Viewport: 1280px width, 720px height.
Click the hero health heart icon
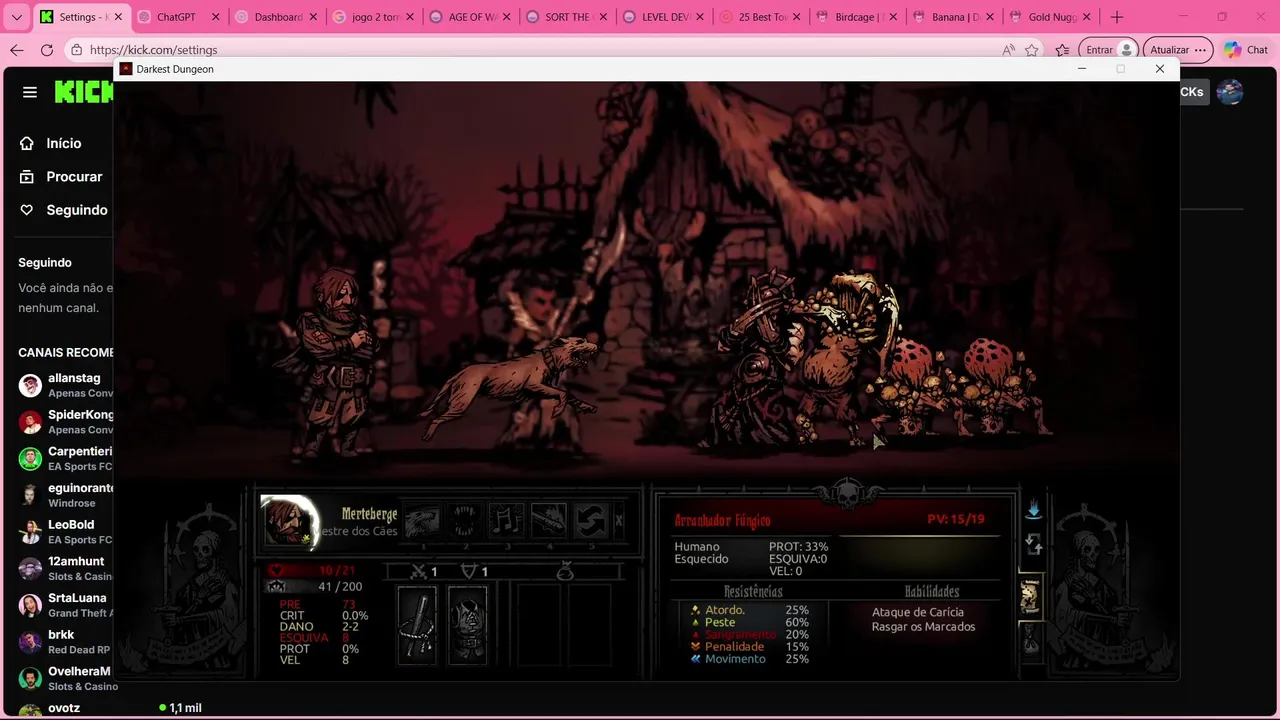tap(276, 571)
